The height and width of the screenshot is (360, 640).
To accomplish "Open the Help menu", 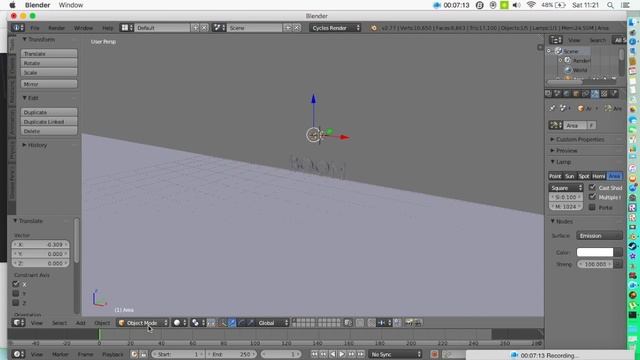I will pos(108,28).
